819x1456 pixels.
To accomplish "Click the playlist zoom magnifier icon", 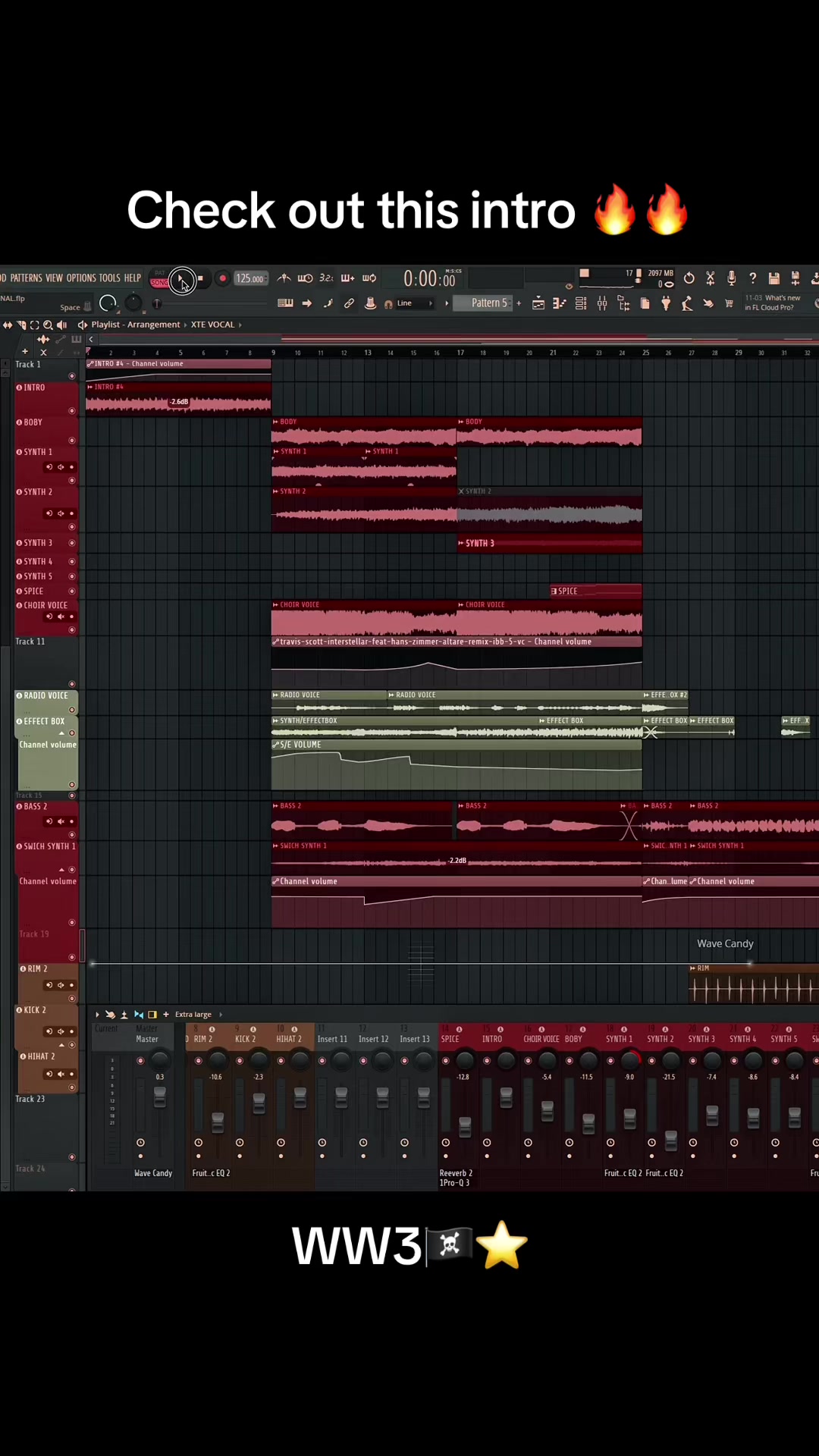I will pos(48,325).
